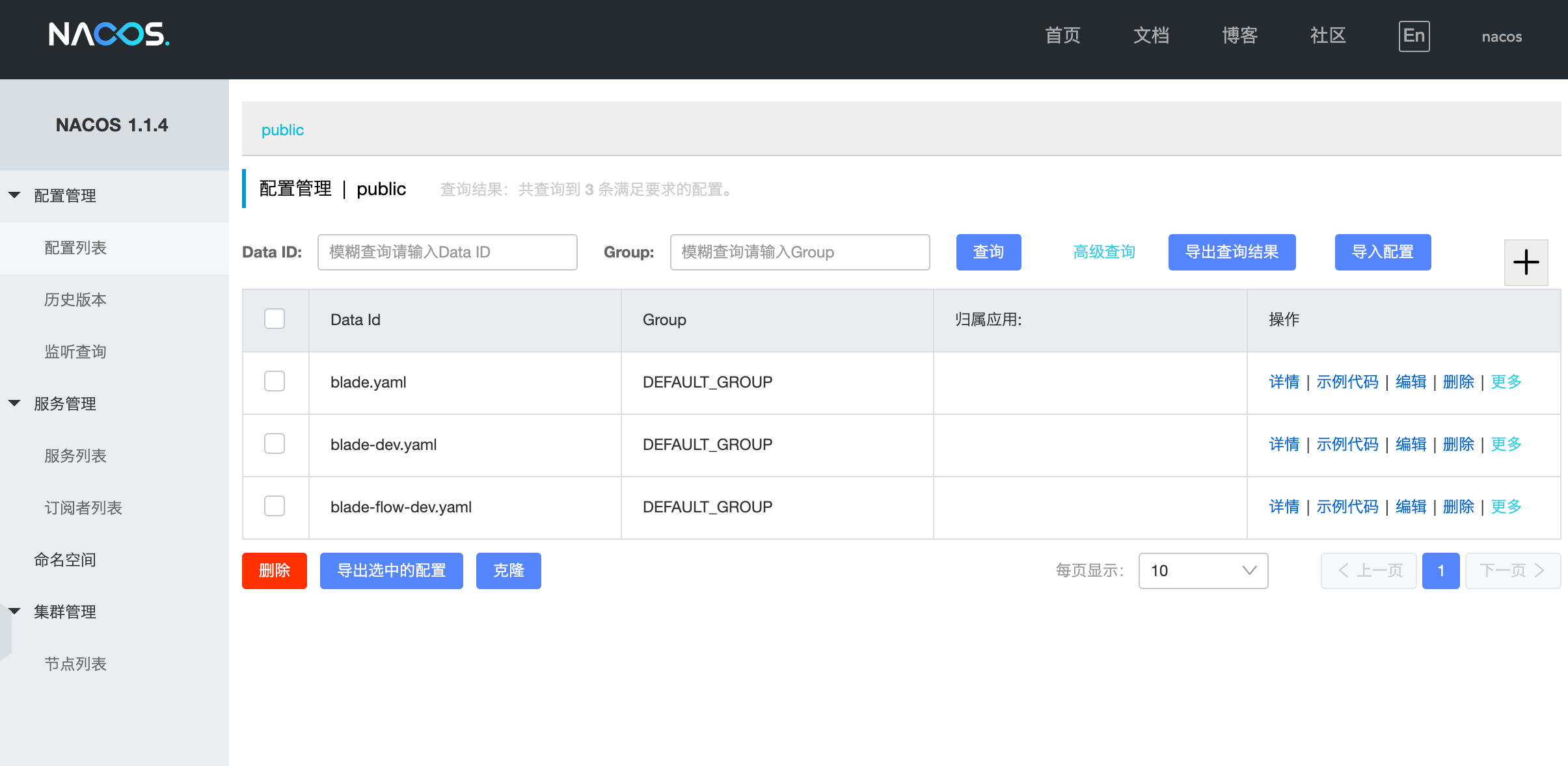Click 编辑 for blade-flow-dev.yaml
This screenshot has height=766, width=1568.
(1411, 507)
